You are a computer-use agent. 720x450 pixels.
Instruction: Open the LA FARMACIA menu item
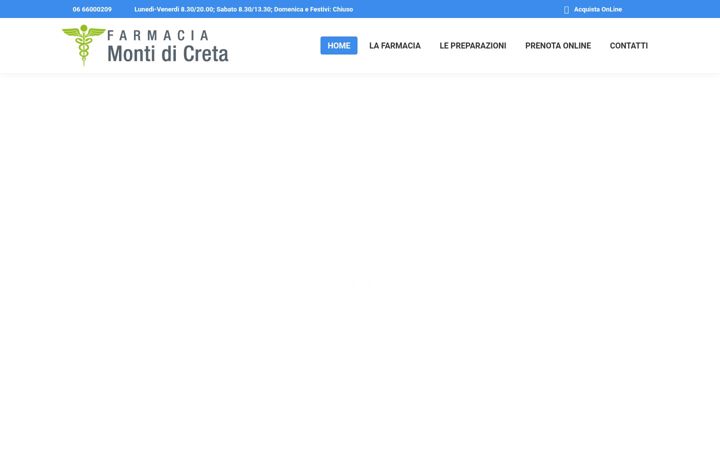pos(395,45)
